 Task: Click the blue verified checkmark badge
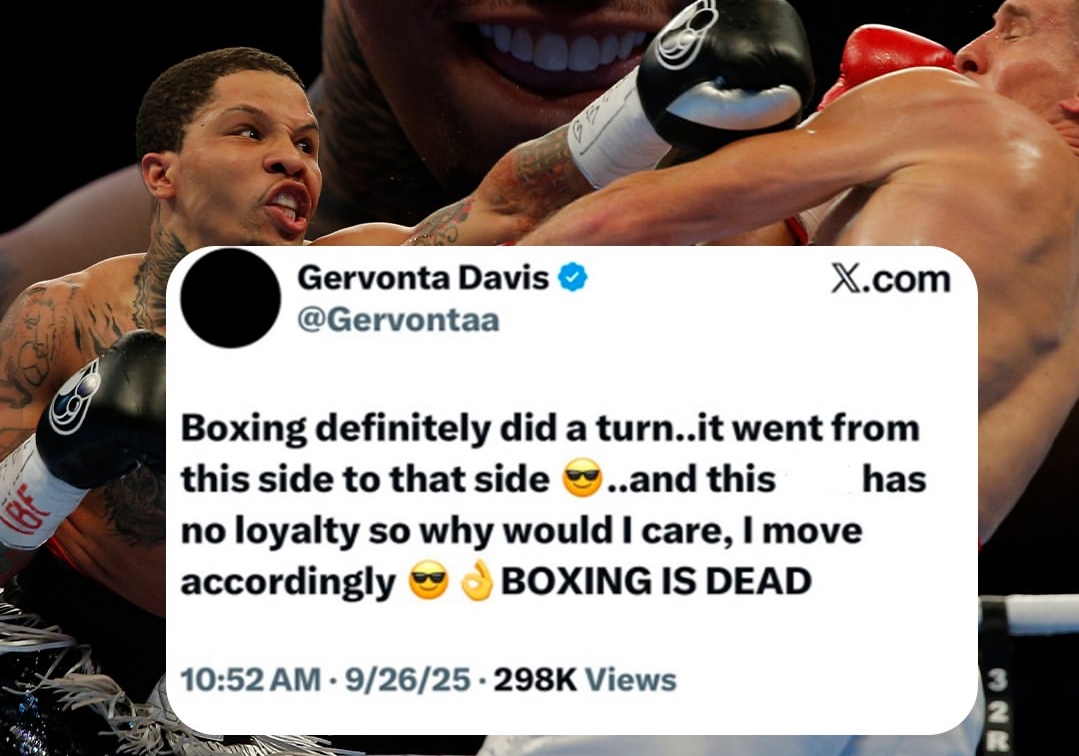tap(573, 278)
